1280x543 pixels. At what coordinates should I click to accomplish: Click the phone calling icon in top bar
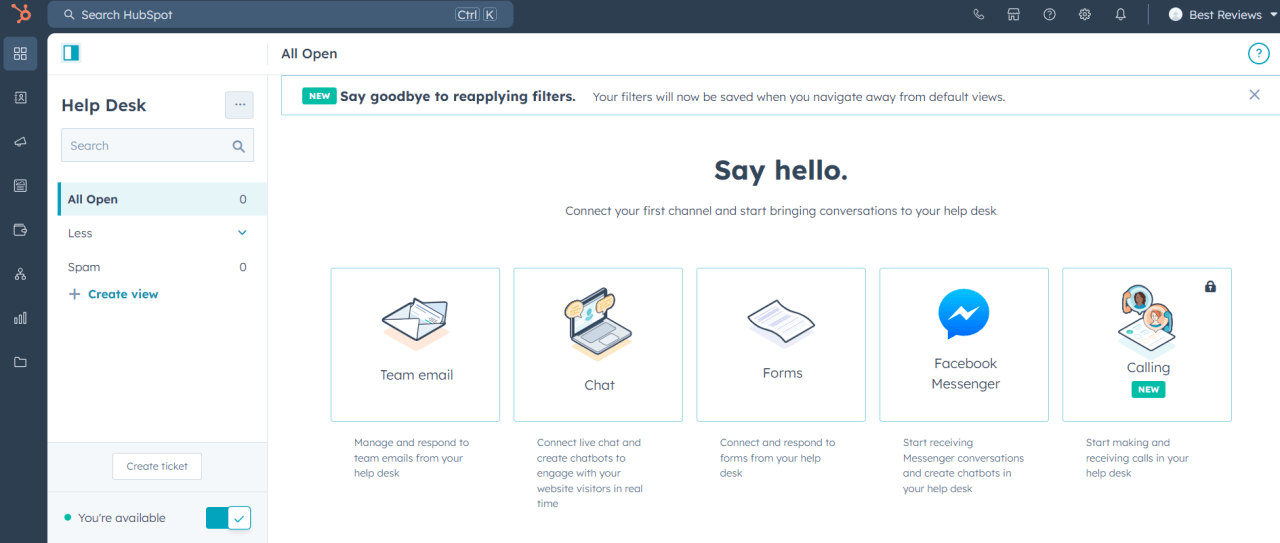(x=978, y=14)
